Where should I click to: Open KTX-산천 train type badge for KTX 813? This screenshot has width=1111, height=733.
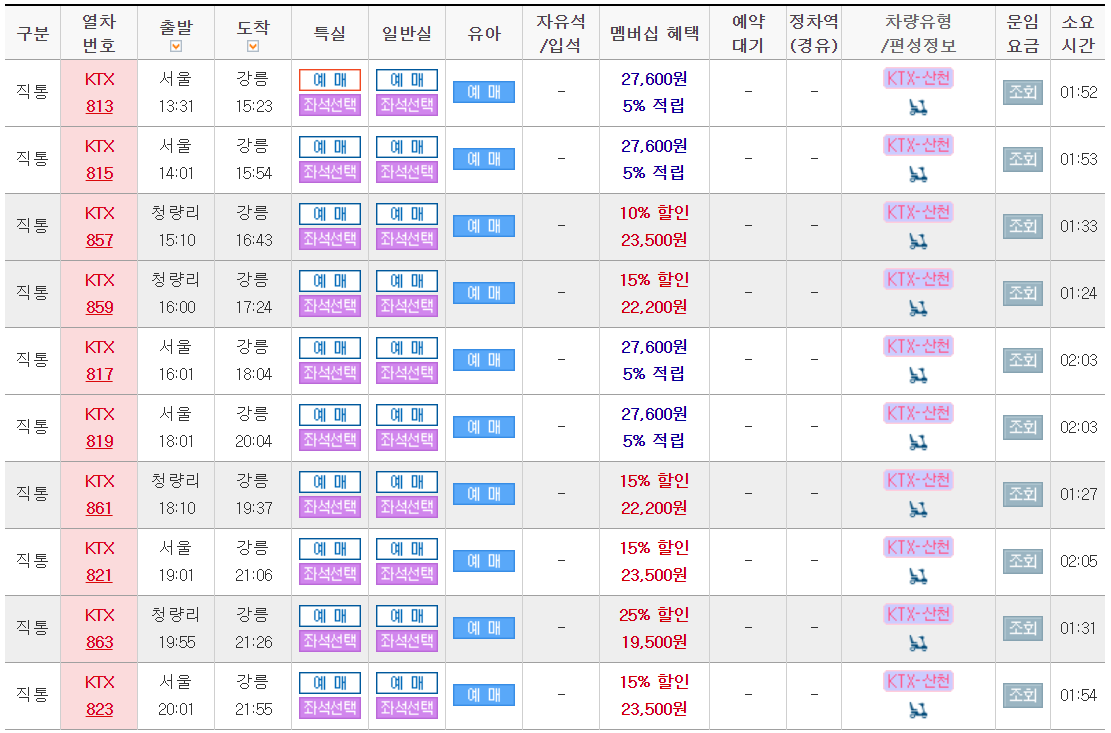coord(918,78)
